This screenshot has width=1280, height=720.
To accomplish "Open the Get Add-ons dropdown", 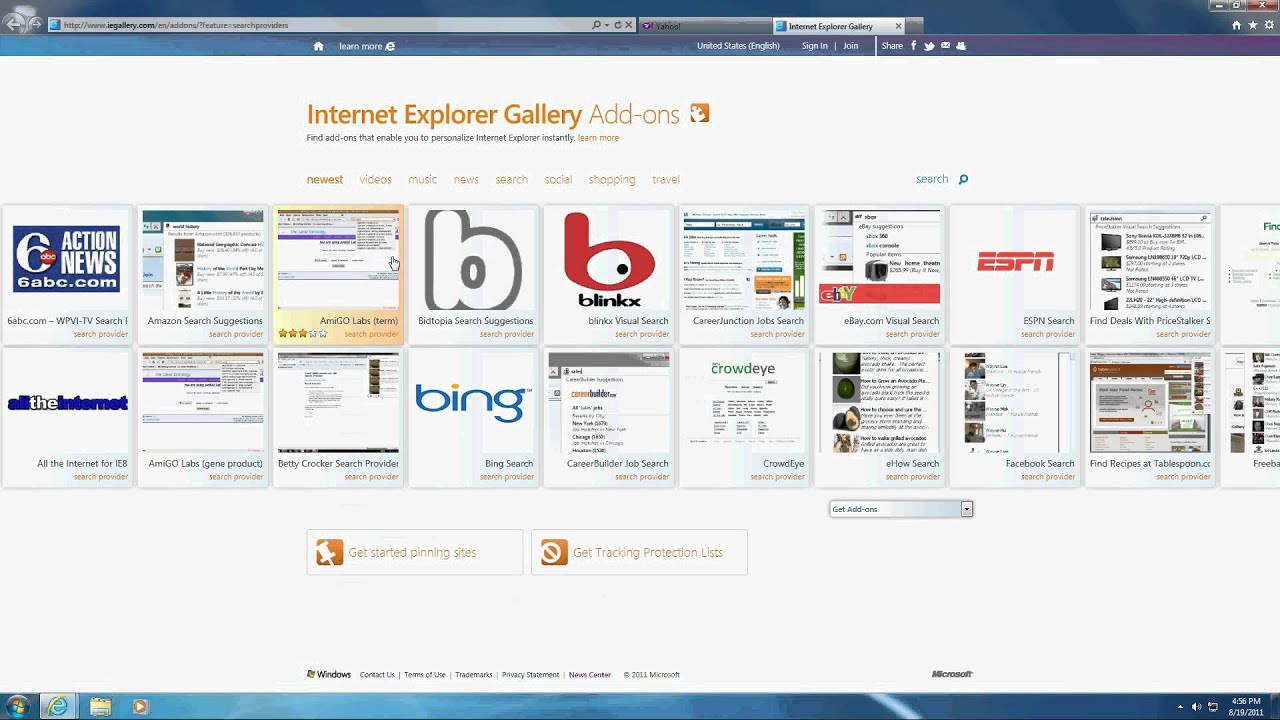I will tap(901, 509).
